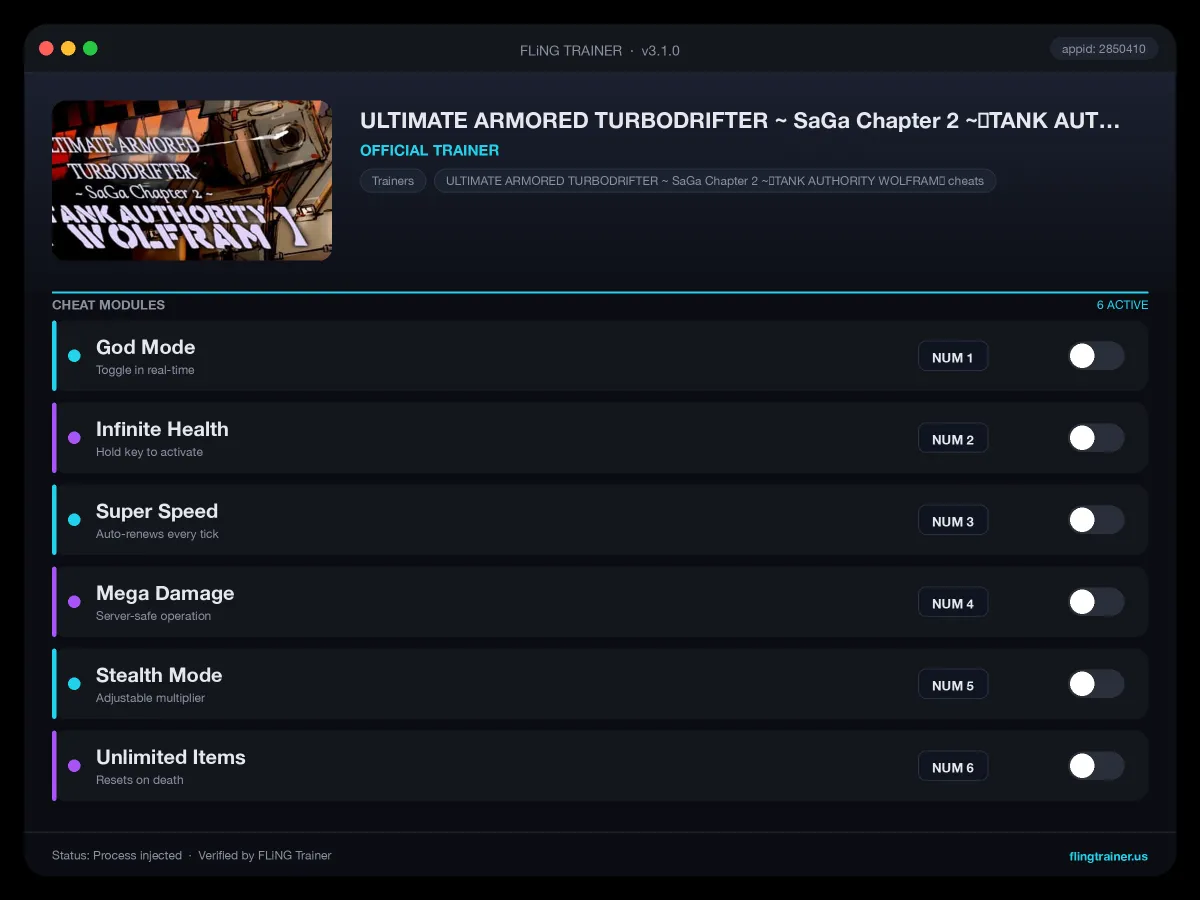
Task: Click the 'Server-safe operation' description
Action: click(153, 616)
